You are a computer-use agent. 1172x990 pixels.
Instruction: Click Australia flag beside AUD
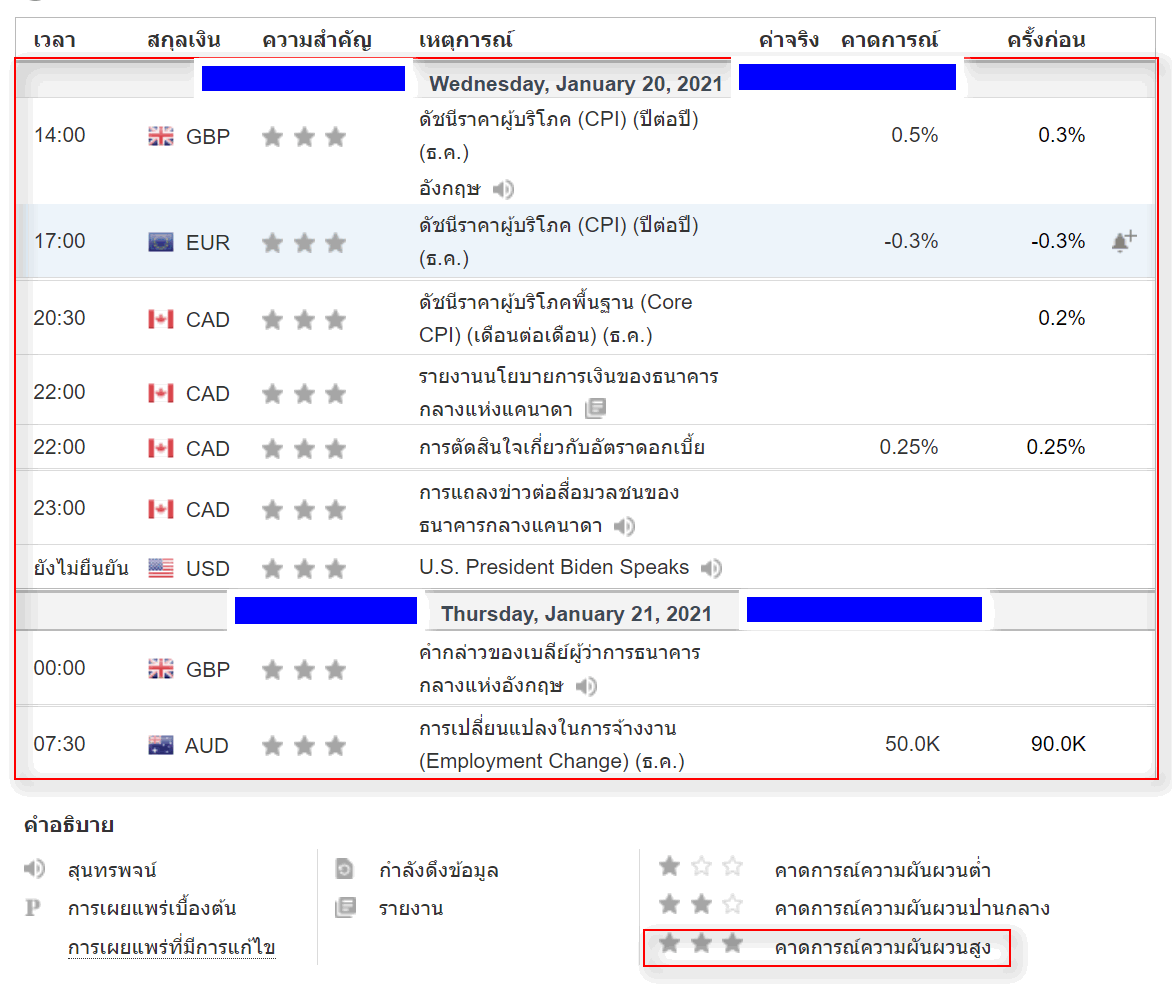coord(161,745)
